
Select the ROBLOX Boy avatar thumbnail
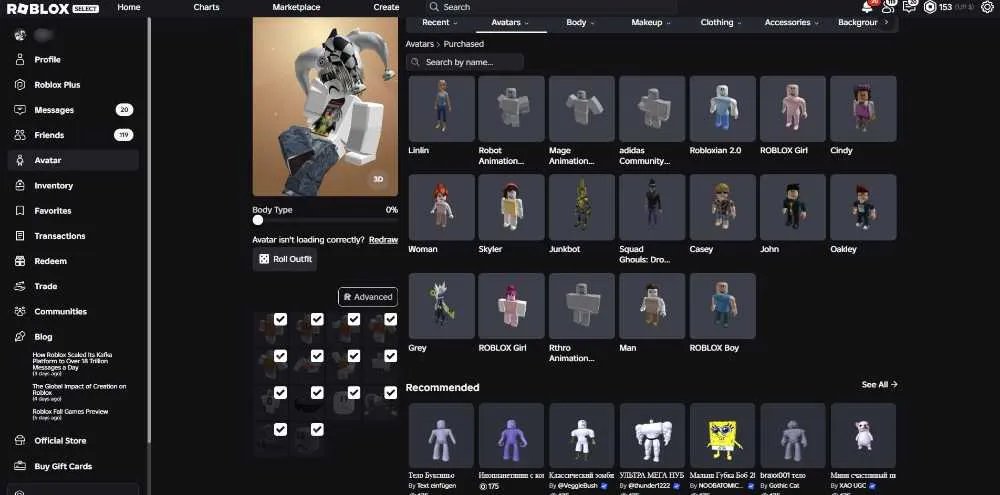point(723,306)
